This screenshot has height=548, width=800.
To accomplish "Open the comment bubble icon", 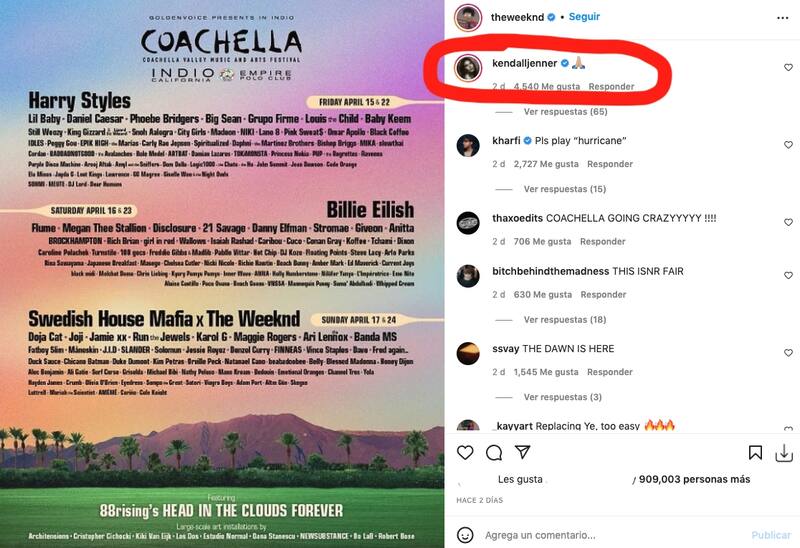I will (494, 453).
